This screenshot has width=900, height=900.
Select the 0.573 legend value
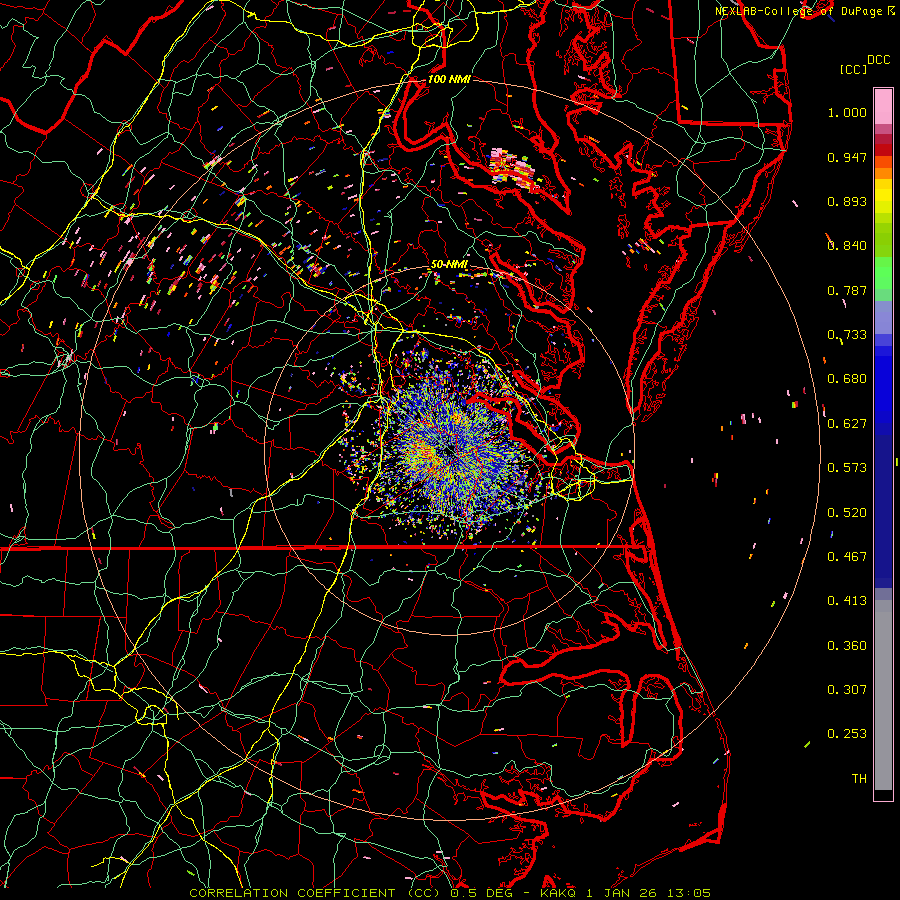coord(847,468)
